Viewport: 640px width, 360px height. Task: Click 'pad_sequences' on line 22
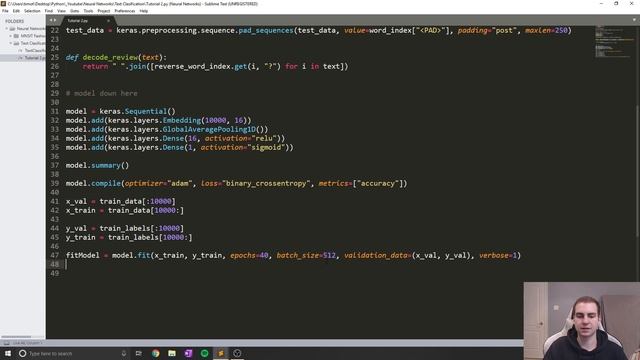266,30
